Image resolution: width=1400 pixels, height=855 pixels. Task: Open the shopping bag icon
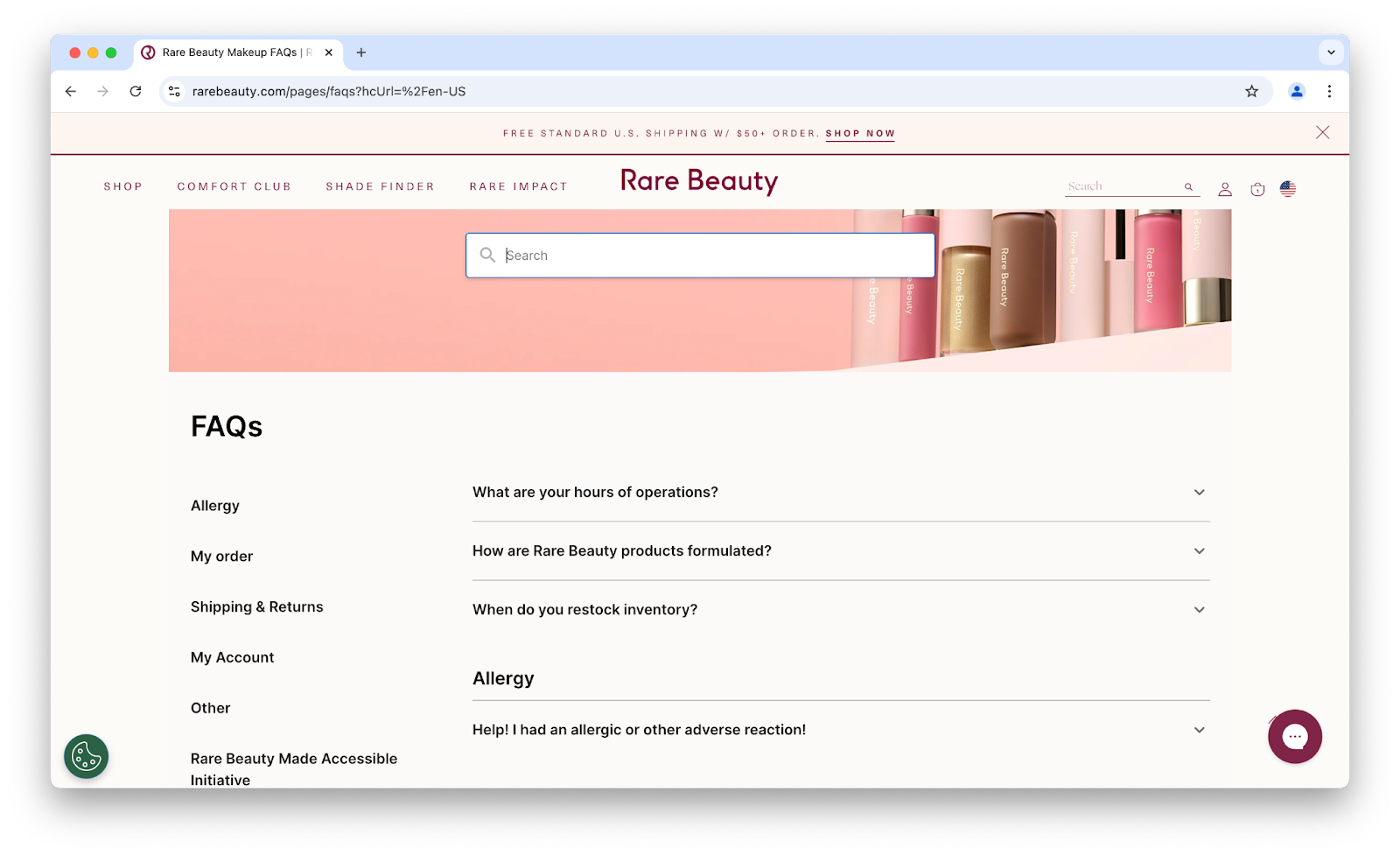(x=1257, y=189)
